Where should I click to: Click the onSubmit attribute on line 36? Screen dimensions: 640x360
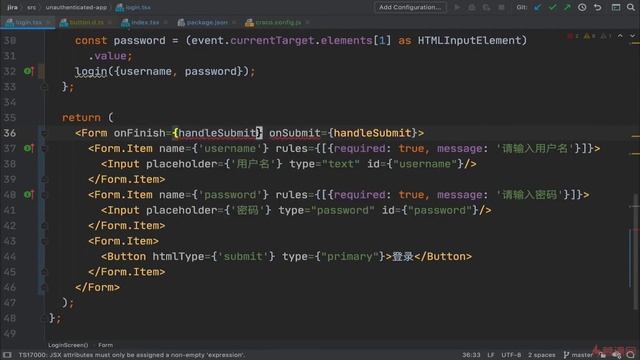295,133
